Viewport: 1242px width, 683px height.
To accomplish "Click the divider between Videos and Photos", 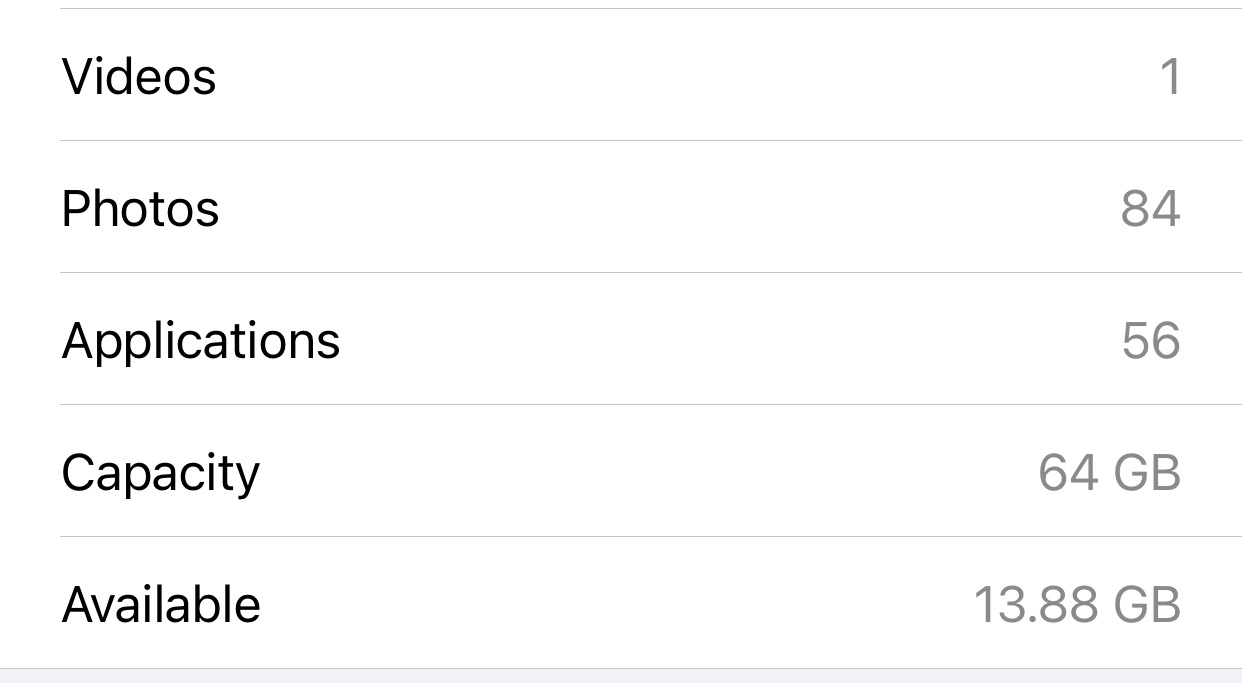I will click(650, 141).
